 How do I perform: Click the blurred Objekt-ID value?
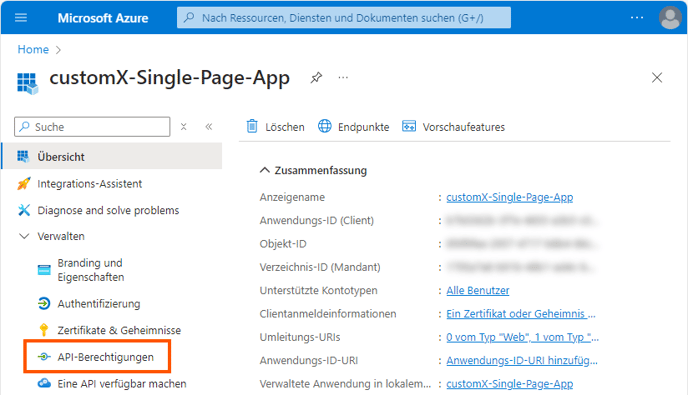pos(521,244)
